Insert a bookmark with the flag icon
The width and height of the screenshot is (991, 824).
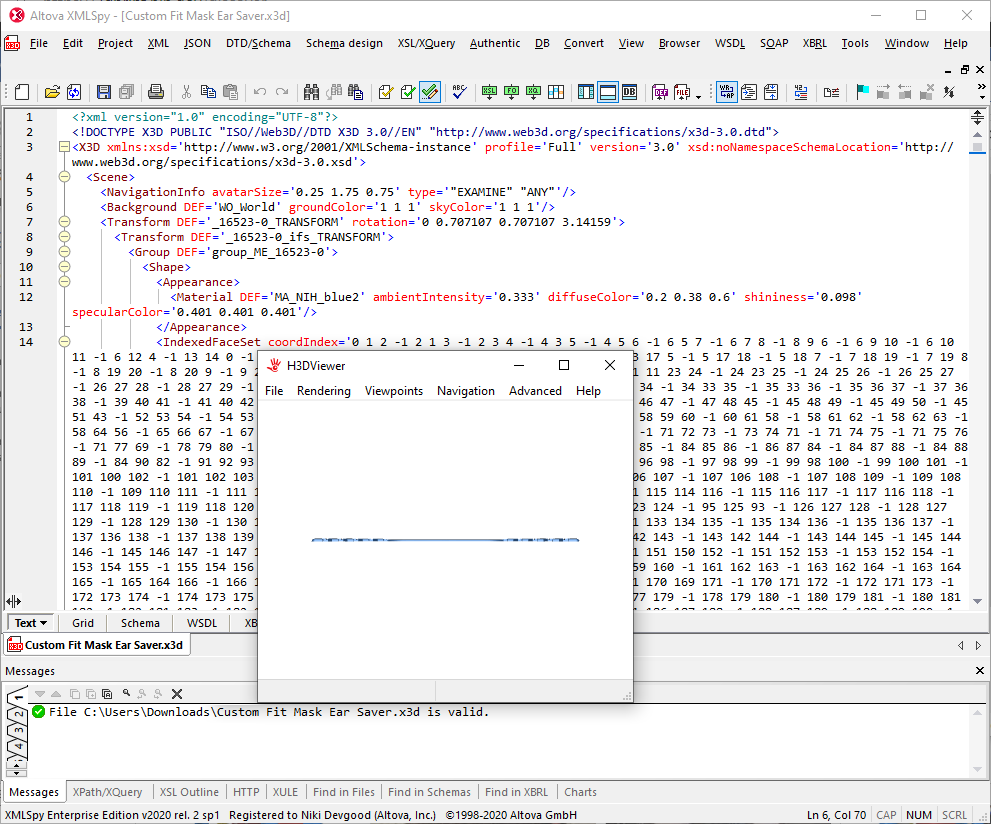click(x=863, y=92)
